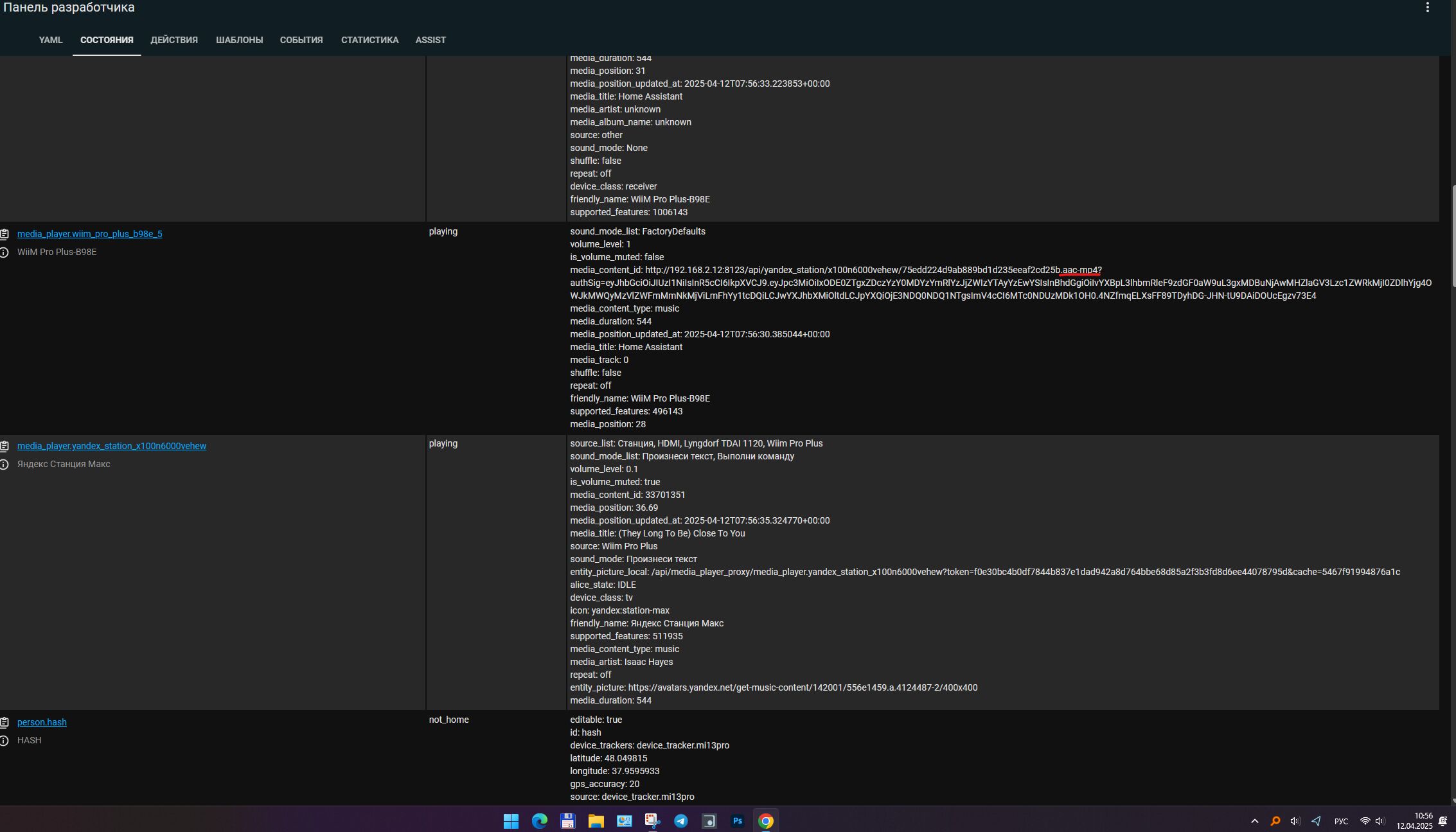Viewport: 1456px width, 832px height.
Task: Copy entity ID of person.hash
Action: [4, 722]
